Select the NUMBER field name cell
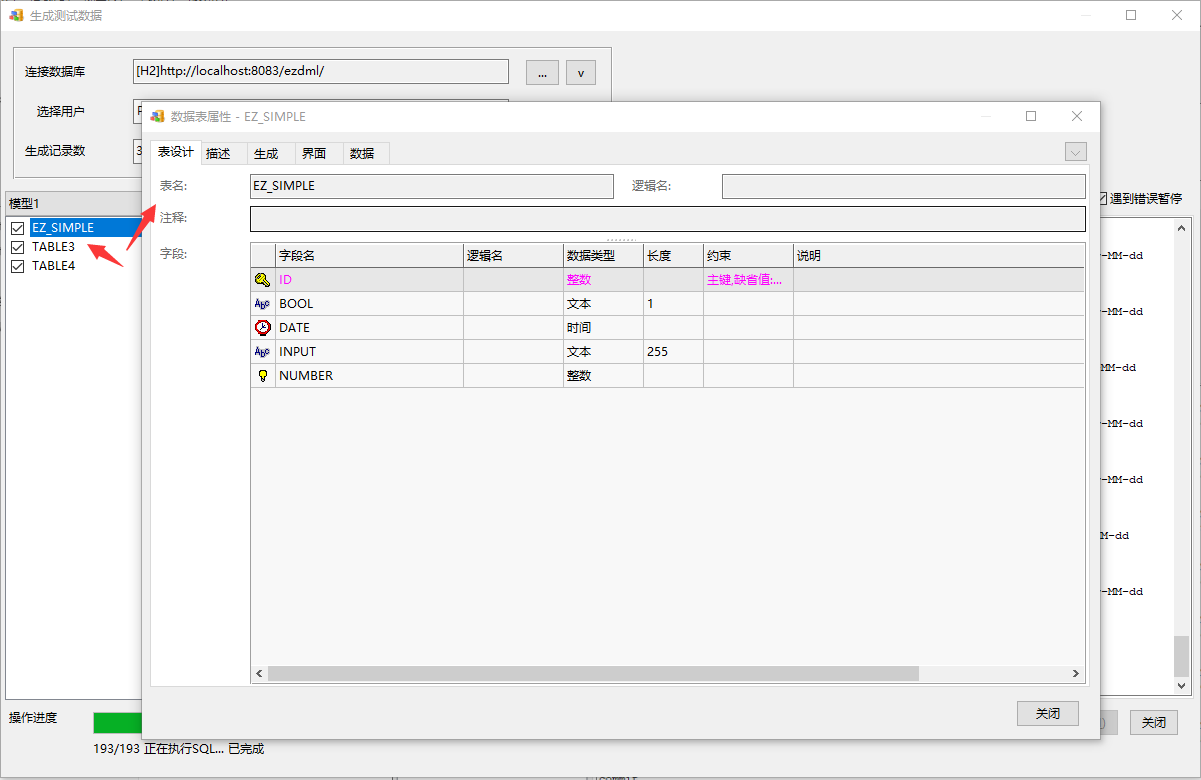 click(x=369, y=376)
